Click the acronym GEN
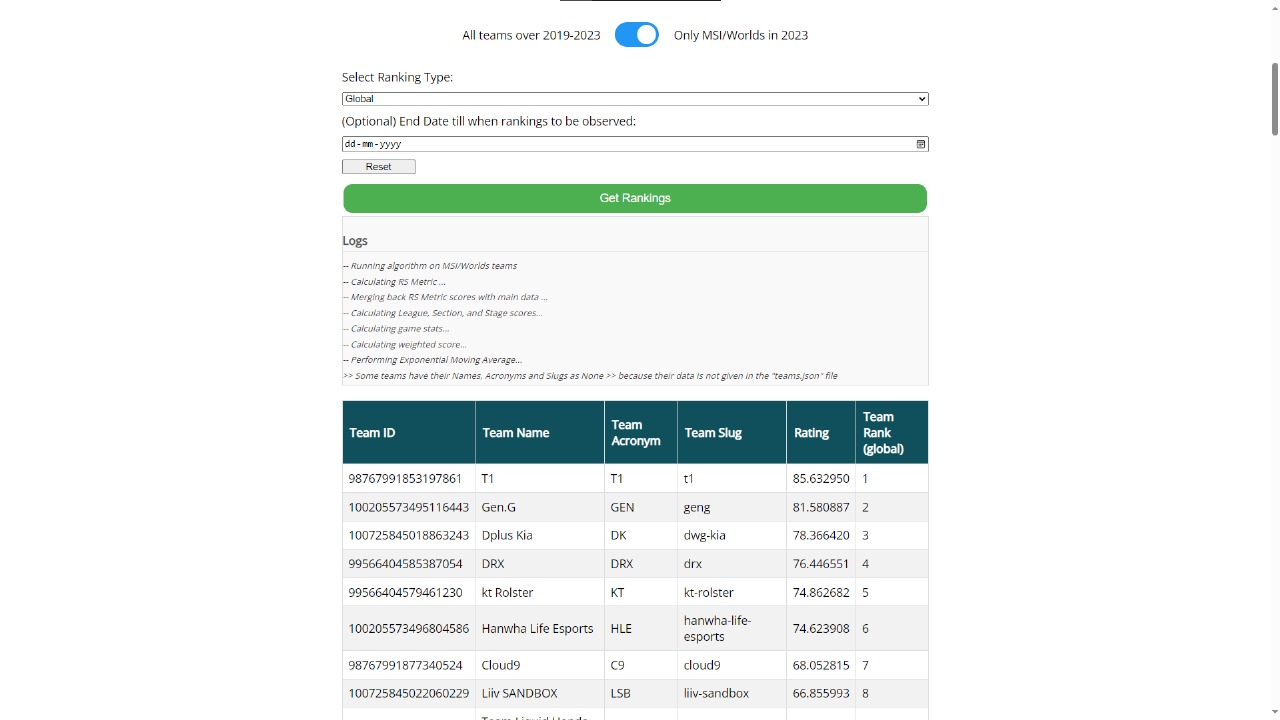 622,507
